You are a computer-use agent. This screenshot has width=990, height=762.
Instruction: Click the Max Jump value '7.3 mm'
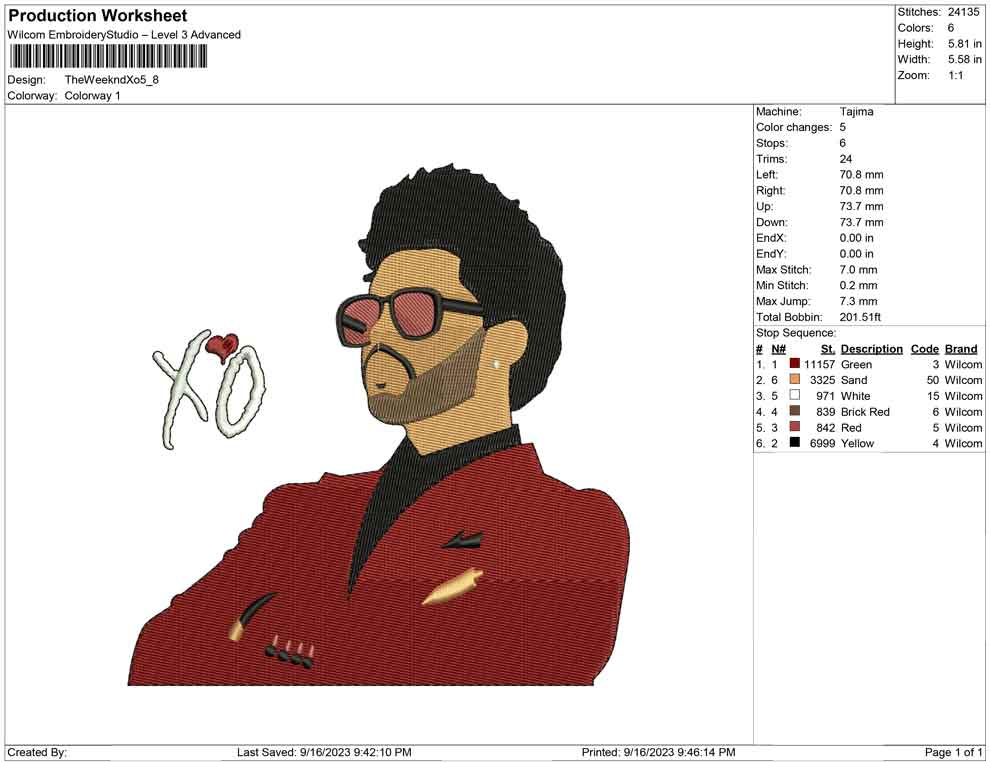click(x=859, y=301)
